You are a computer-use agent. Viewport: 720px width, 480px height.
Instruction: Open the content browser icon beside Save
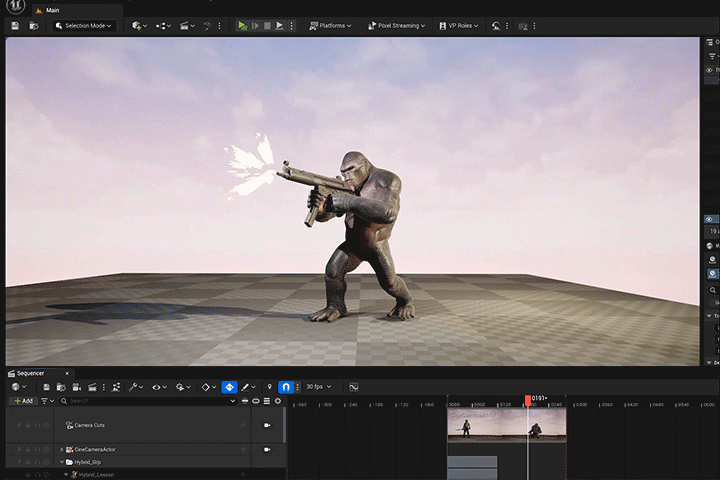click(x=34, y=26)
